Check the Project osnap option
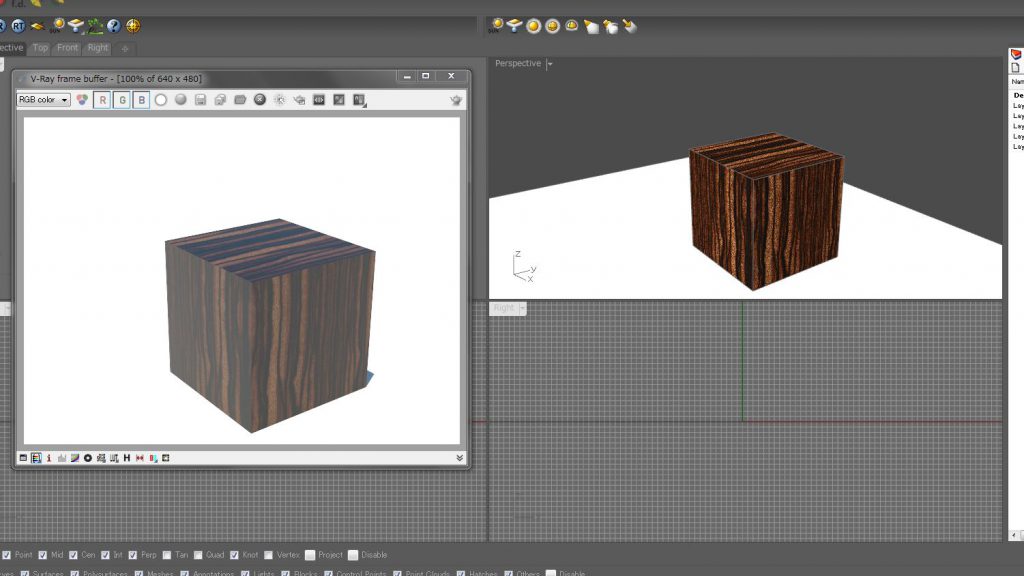 click(311, 555)
